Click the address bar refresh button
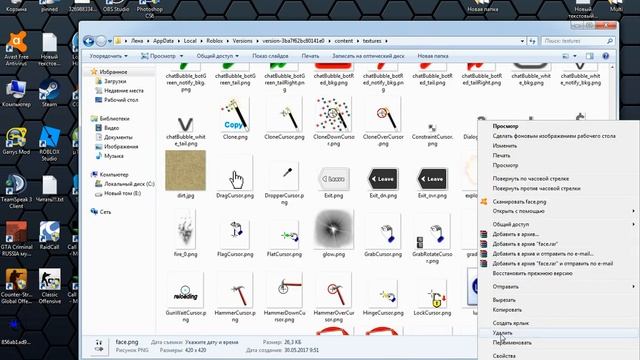The image size is (640, 360). click(x=532, y=41)
